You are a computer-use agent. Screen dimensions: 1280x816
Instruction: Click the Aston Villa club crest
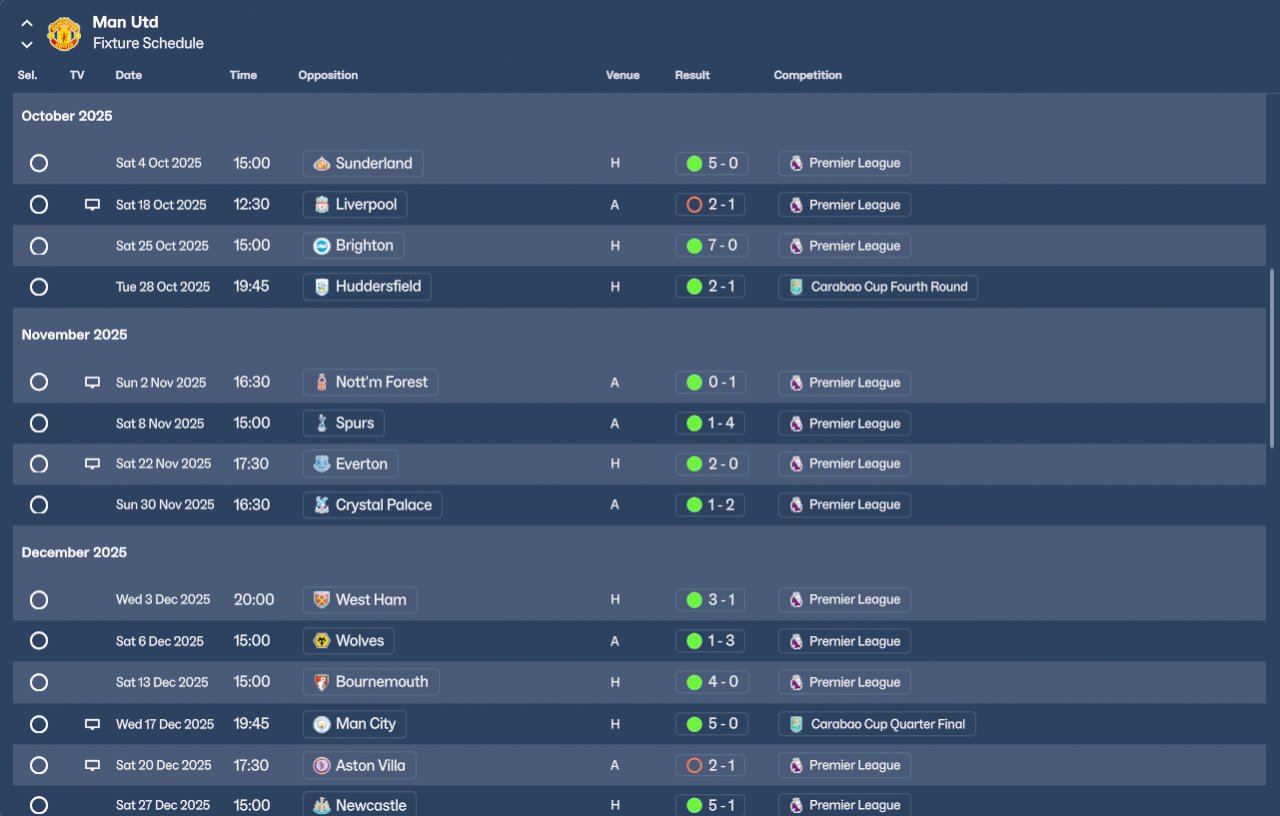pyautogui.click(x=321, y=765)
